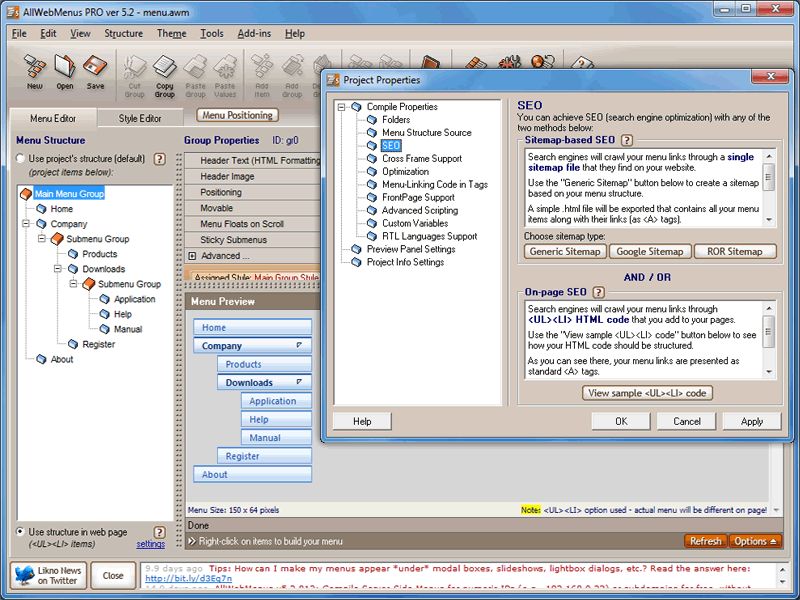Open the Add-ins menu

point(254,34)
